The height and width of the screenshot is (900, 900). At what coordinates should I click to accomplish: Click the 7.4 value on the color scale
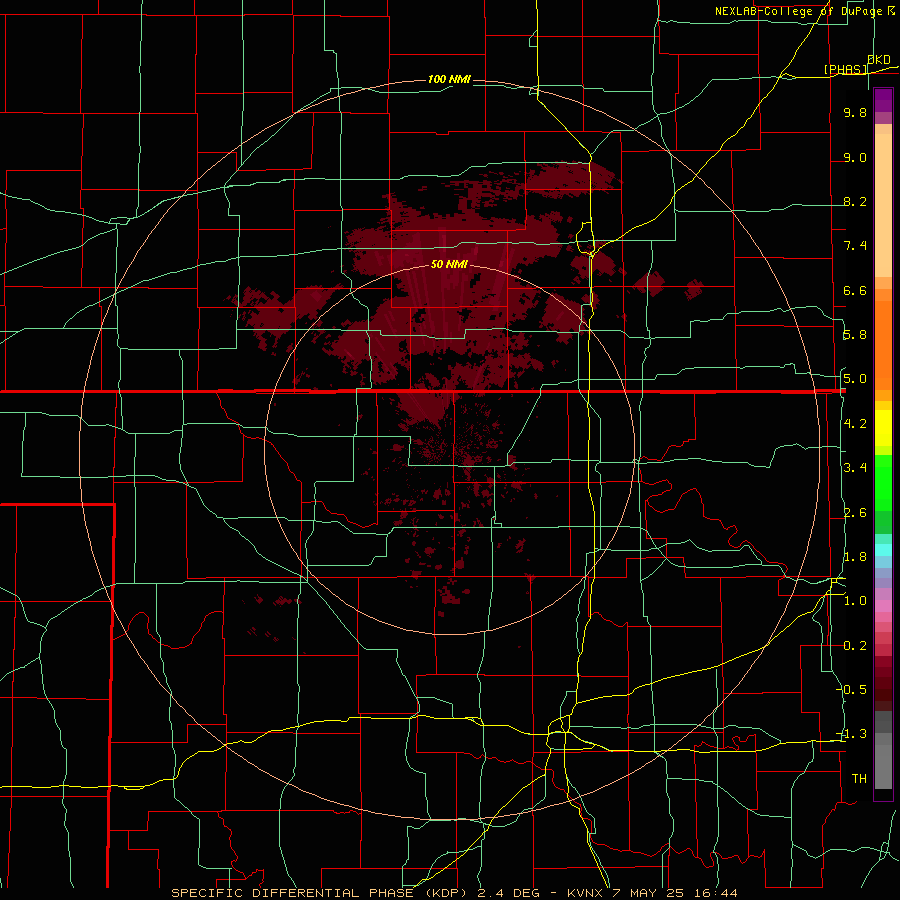click(x=855, y=246)
